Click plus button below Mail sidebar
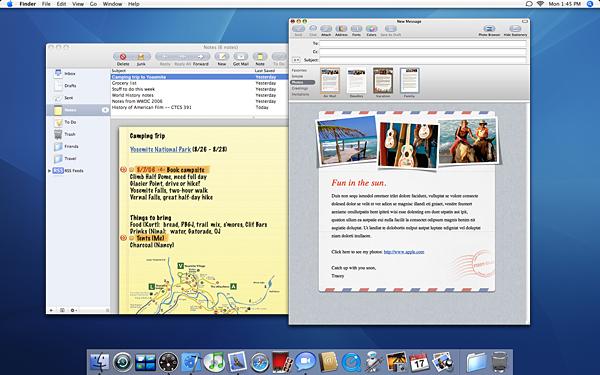Screen dimensions: 600x375 51,310
